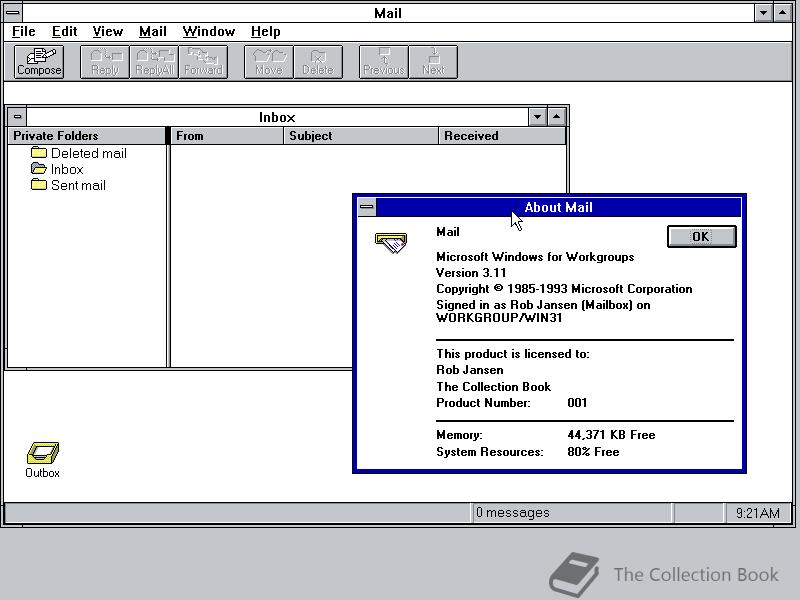Open the About Mail dialog control menu
800x600 pixels.
tap(366, 207)
